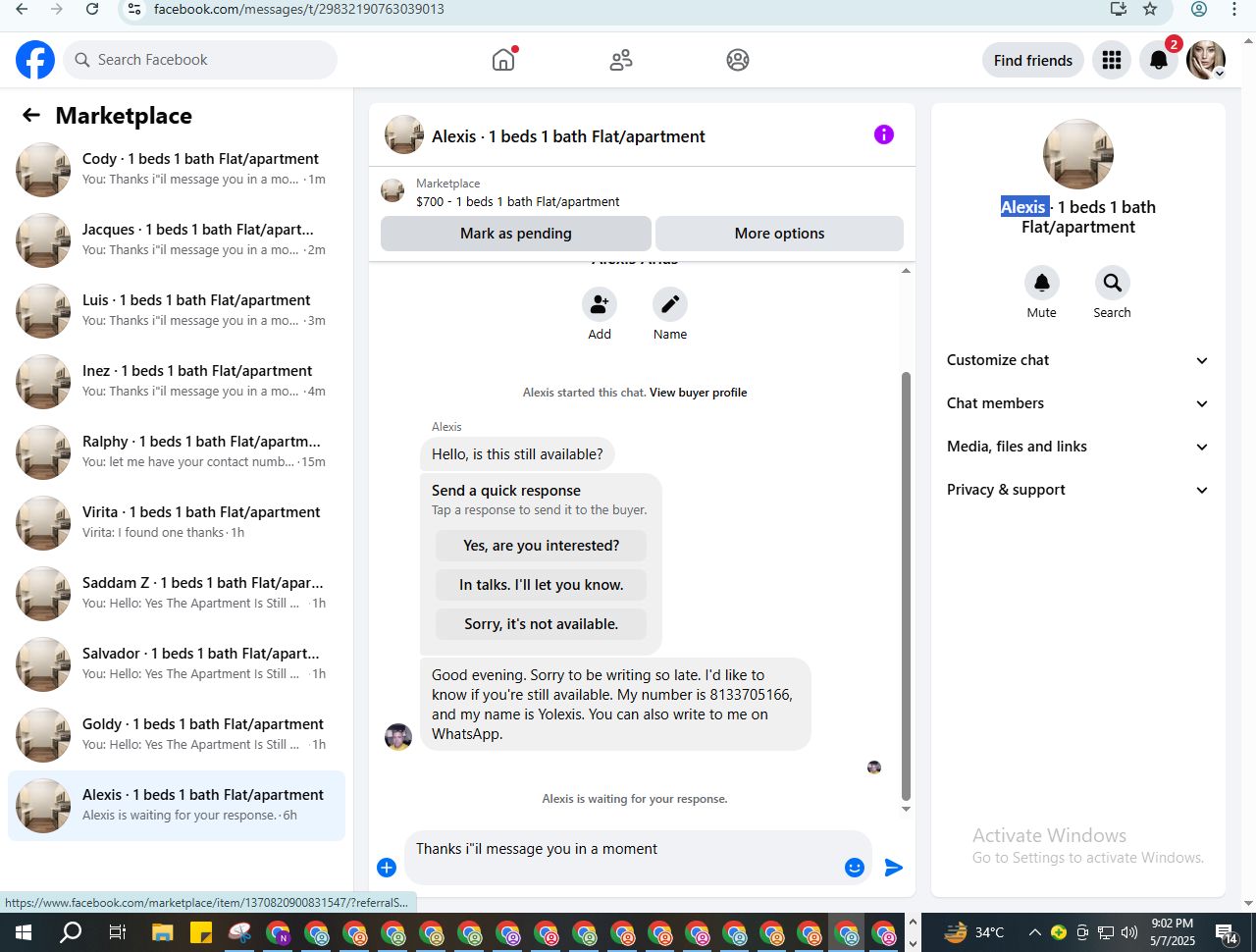Open Windows Task View icon
1256x952 pixels.
[117, 932]
